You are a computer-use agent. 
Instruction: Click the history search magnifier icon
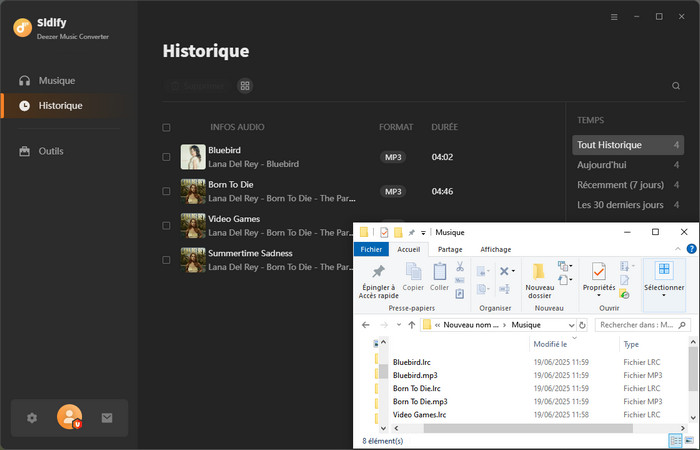tap(676, 87)
